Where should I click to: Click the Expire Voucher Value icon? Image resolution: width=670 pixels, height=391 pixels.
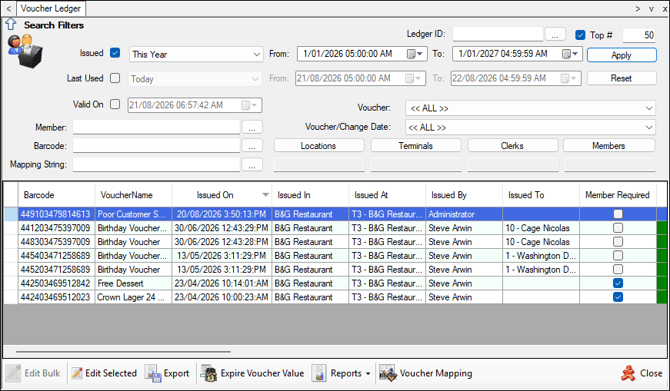tap(209, 373)
